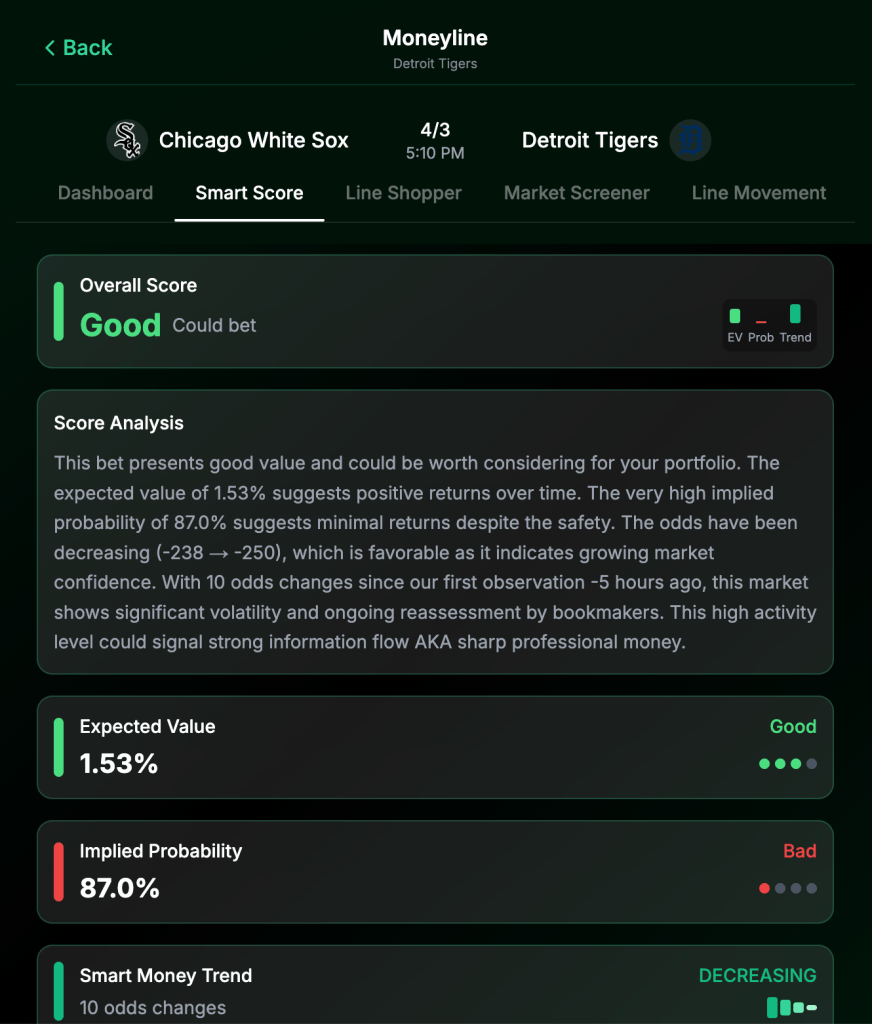The height and width of the screenshot is (1024, 872).
Task: Click the Smart Money Trend card title
Action: tap(166, 976)
